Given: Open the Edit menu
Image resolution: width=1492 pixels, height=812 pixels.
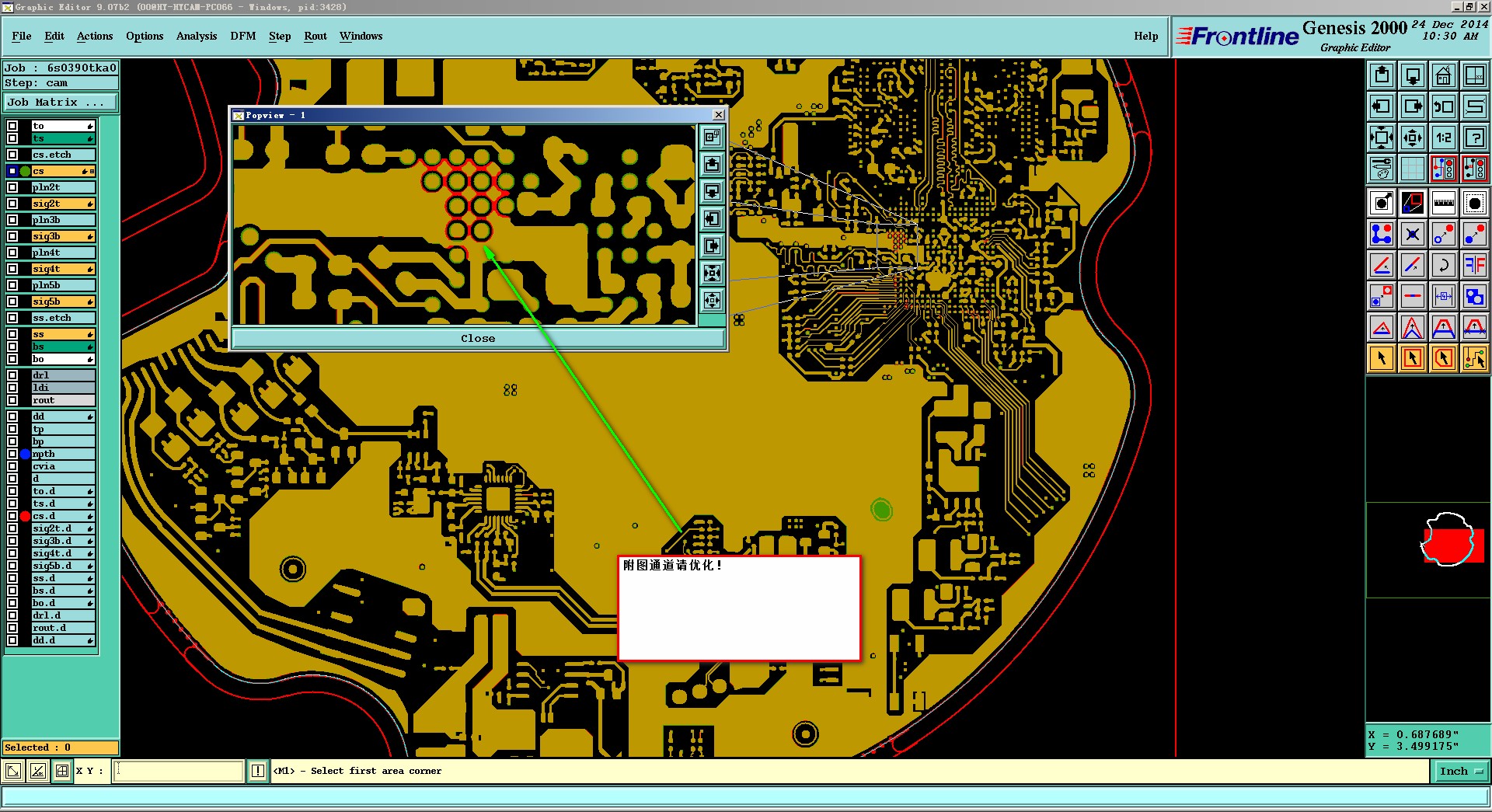Looking at the screenshot, I should (x=54, y=36).
